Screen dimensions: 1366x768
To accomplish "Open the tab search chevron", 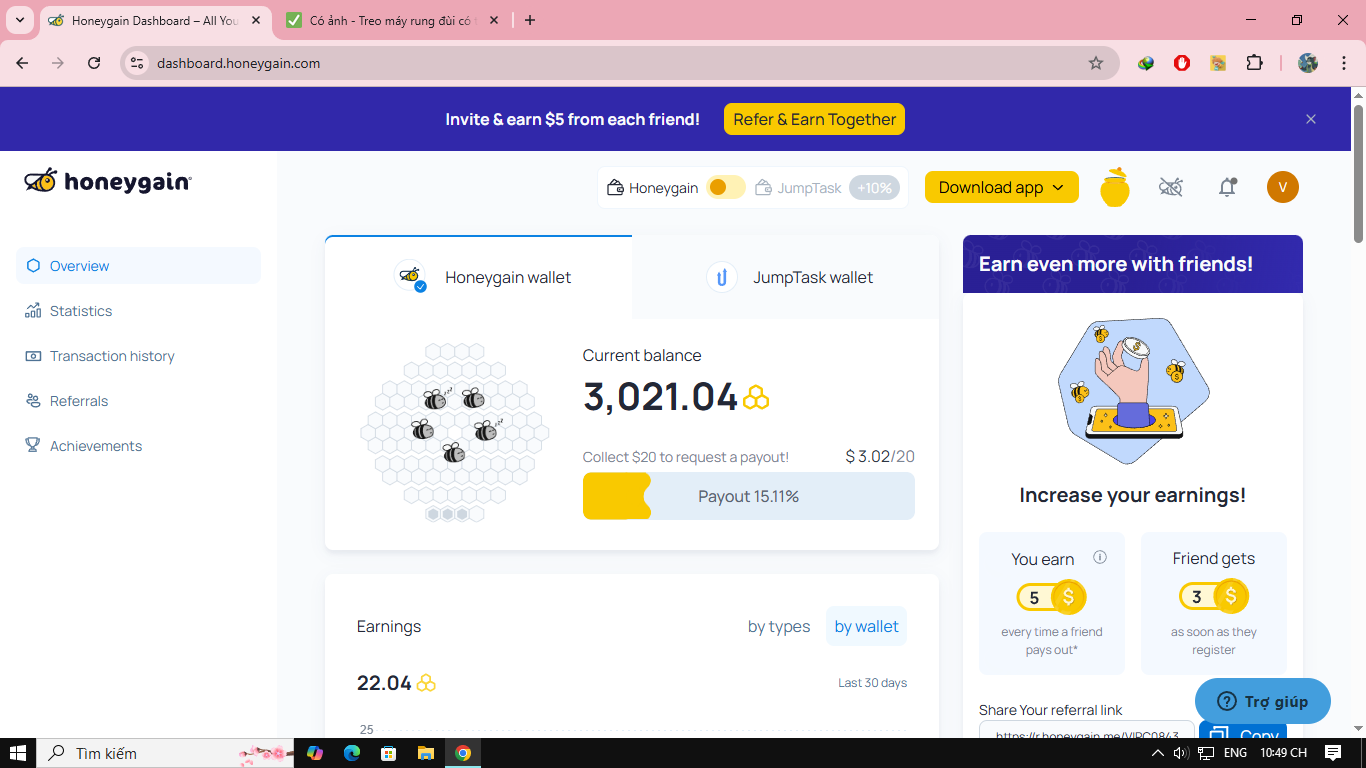I will pos(19,20).
